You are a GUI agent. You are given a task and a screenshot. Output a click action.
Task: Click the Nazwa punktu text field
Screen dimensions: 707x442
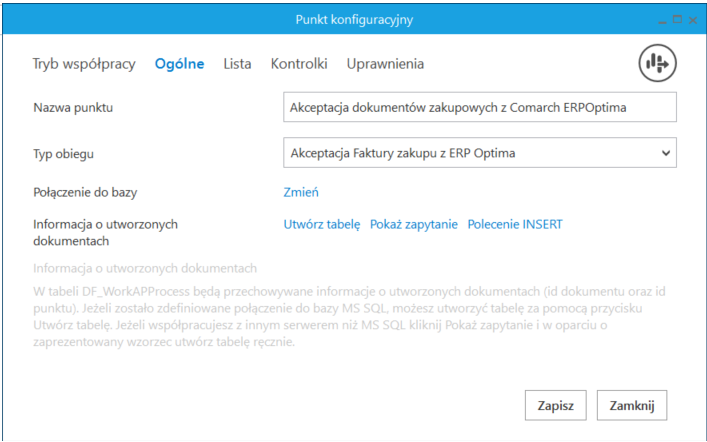tap(480, 107)
